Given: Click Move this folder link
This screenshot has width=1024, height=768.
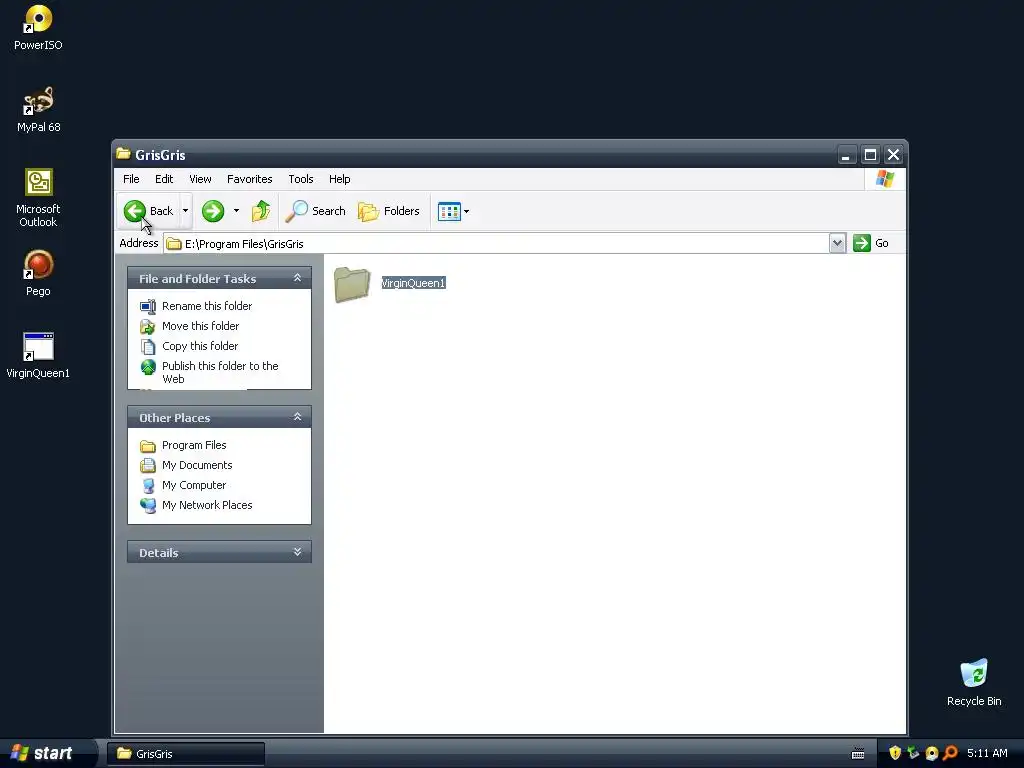Looking at the screenshot, I should point(200,326).
